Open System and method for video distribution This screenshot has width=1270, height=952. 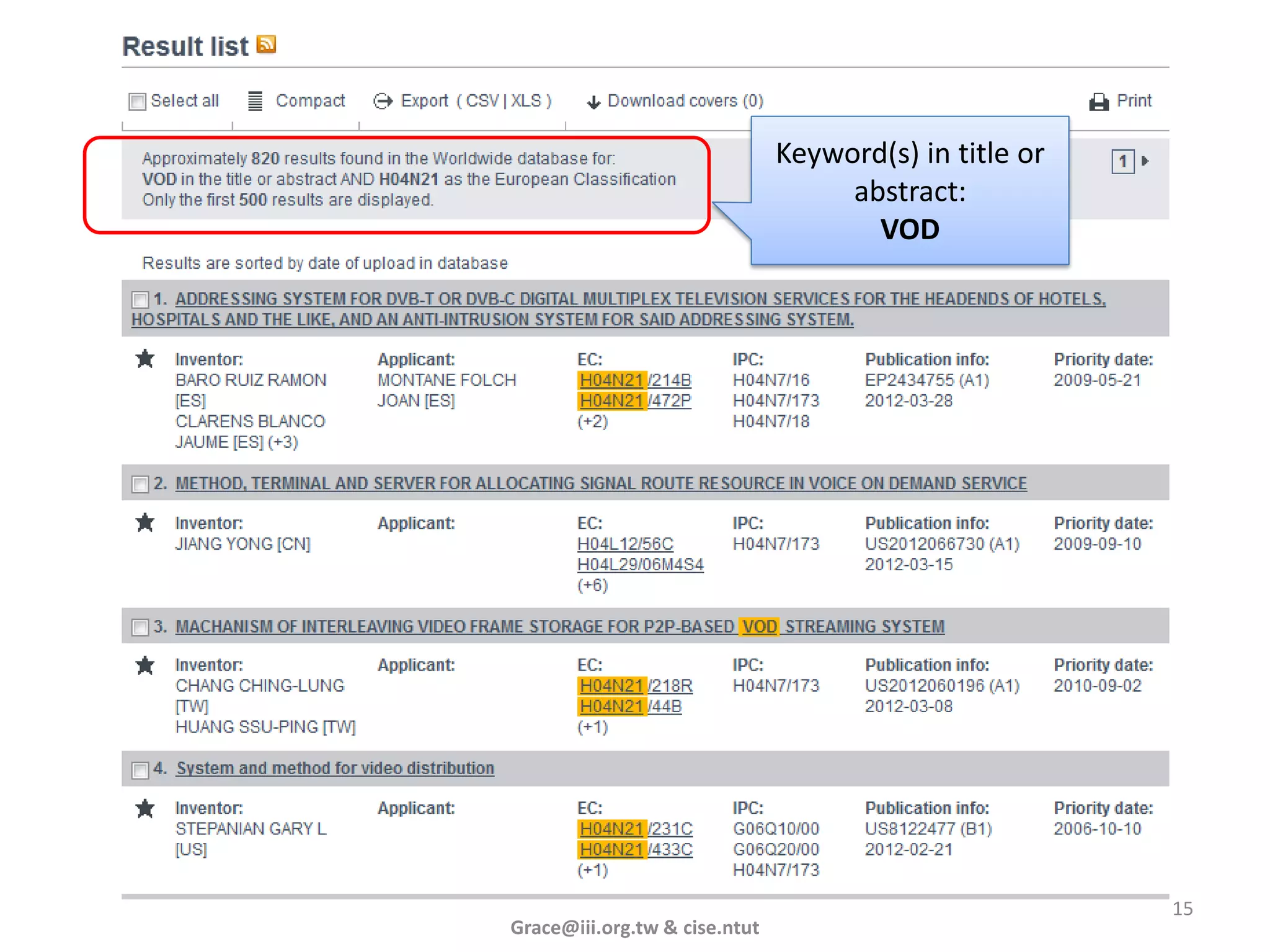[x=335, y=769]
